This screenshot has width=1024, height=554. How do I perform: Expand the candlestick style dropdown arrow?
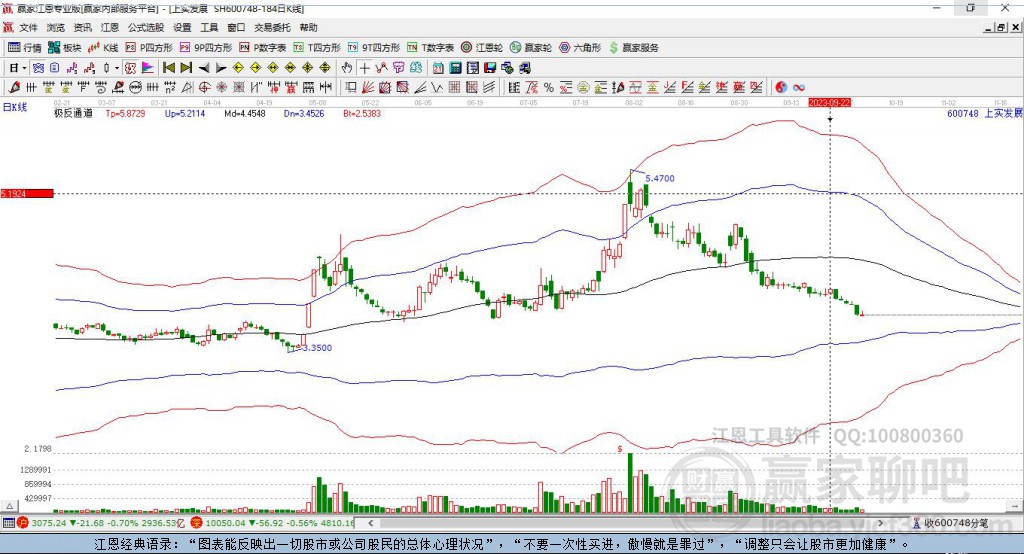point(117,68)
